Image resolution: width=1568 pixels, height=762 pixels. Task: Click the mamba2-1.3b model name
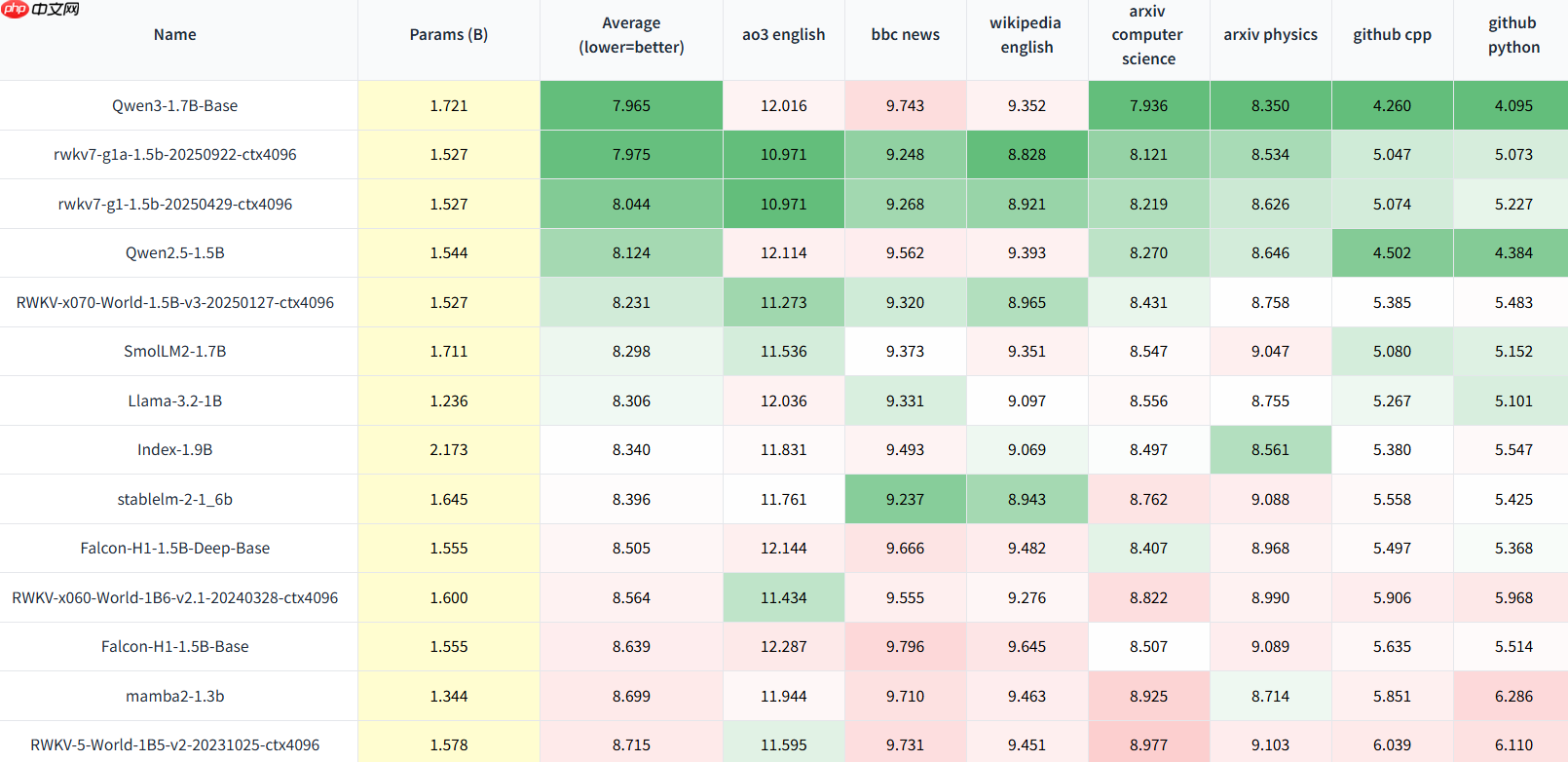[175, 697]
